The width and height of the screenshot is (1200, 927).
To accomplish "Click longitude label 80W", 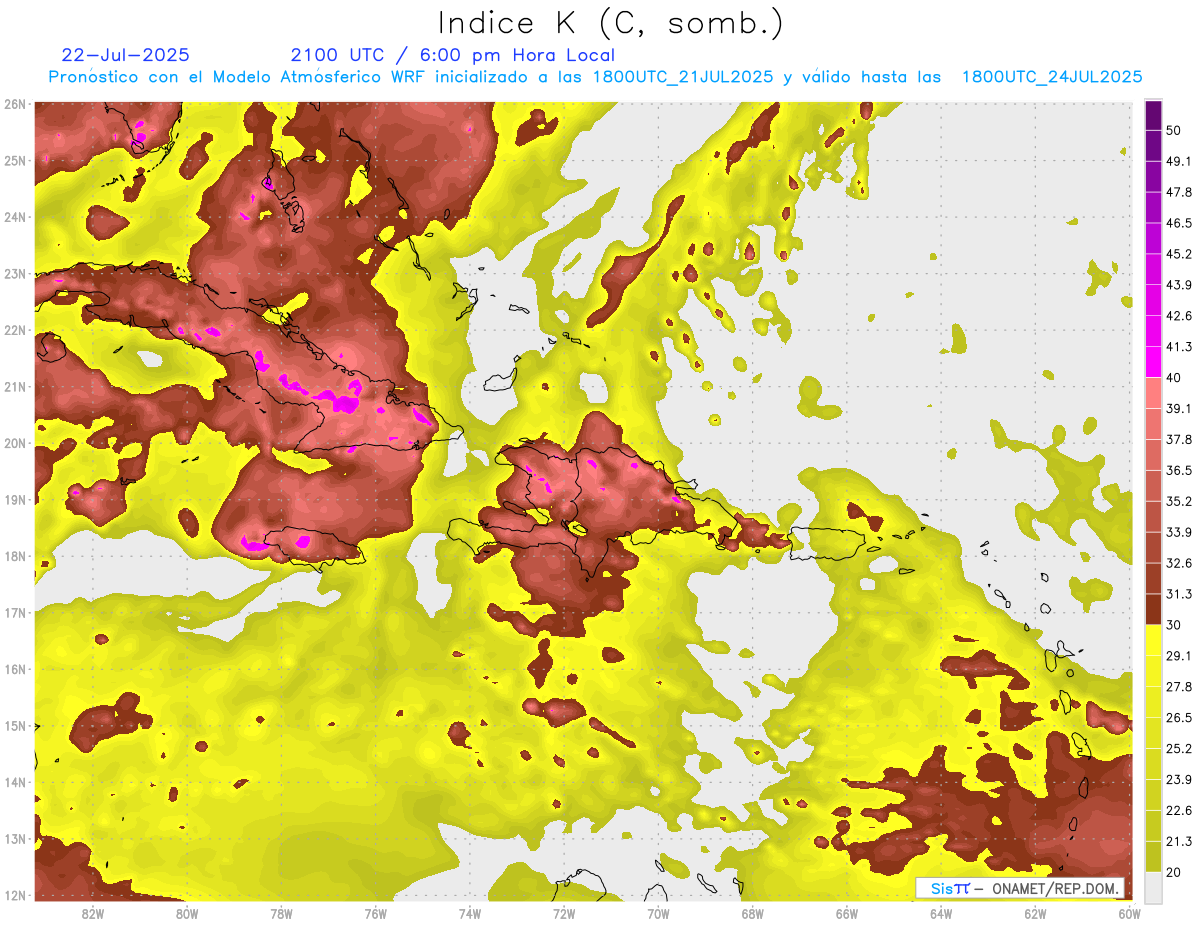I will pyautogui.click(x=186, y=914).
